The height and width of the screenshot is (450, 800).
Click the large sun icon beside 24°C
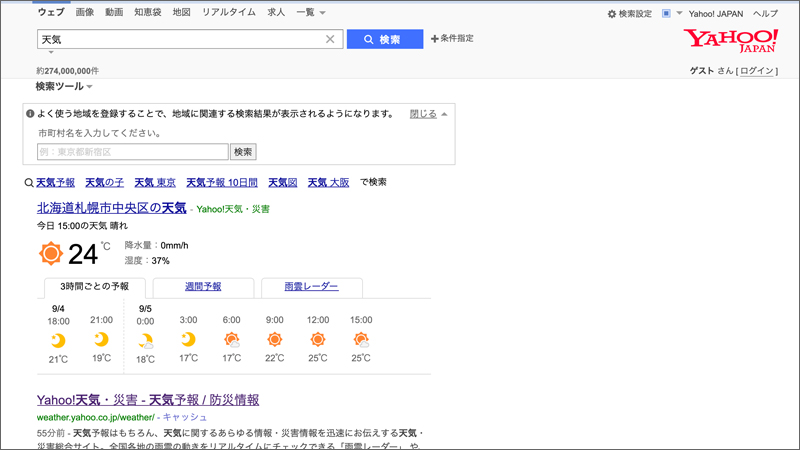point(51,254)
